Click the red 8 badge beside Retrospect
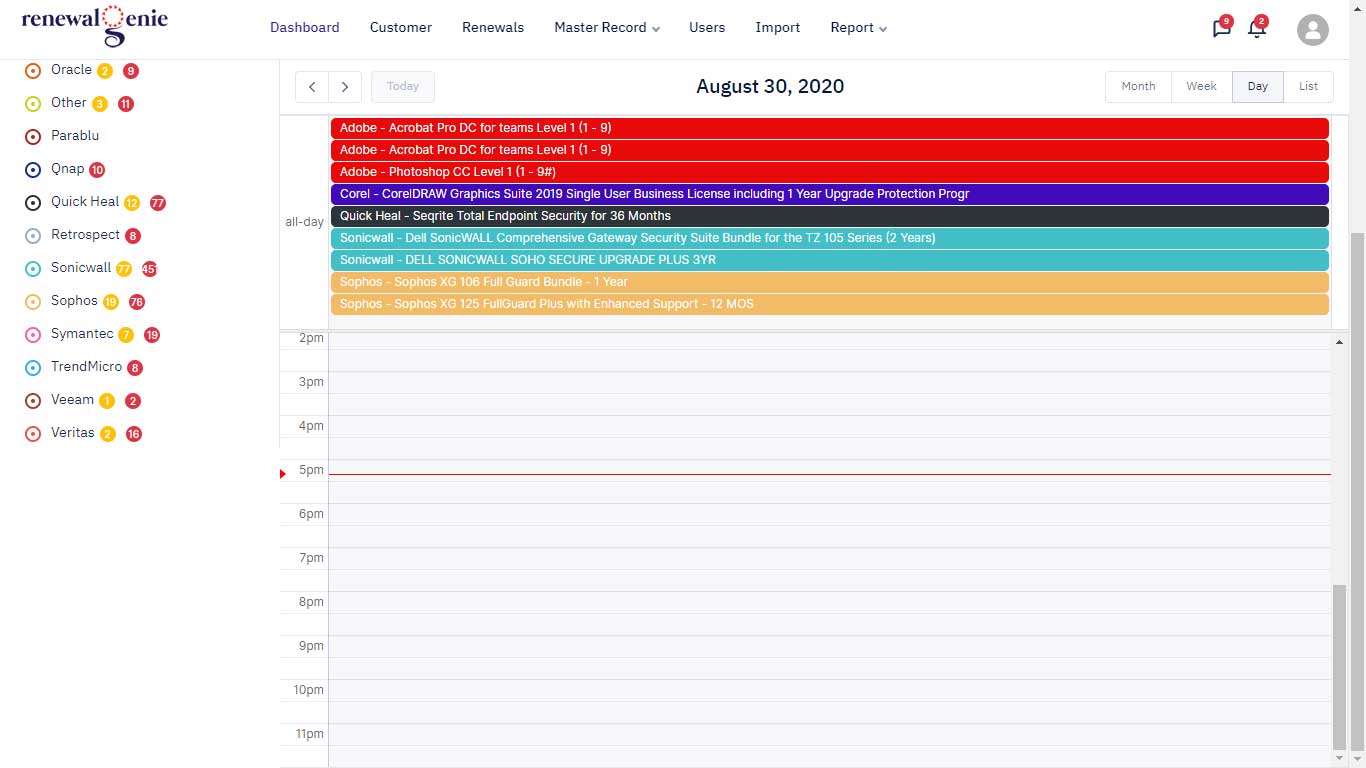The width and height of the screenshot is (1366, 768). point(133,236)
